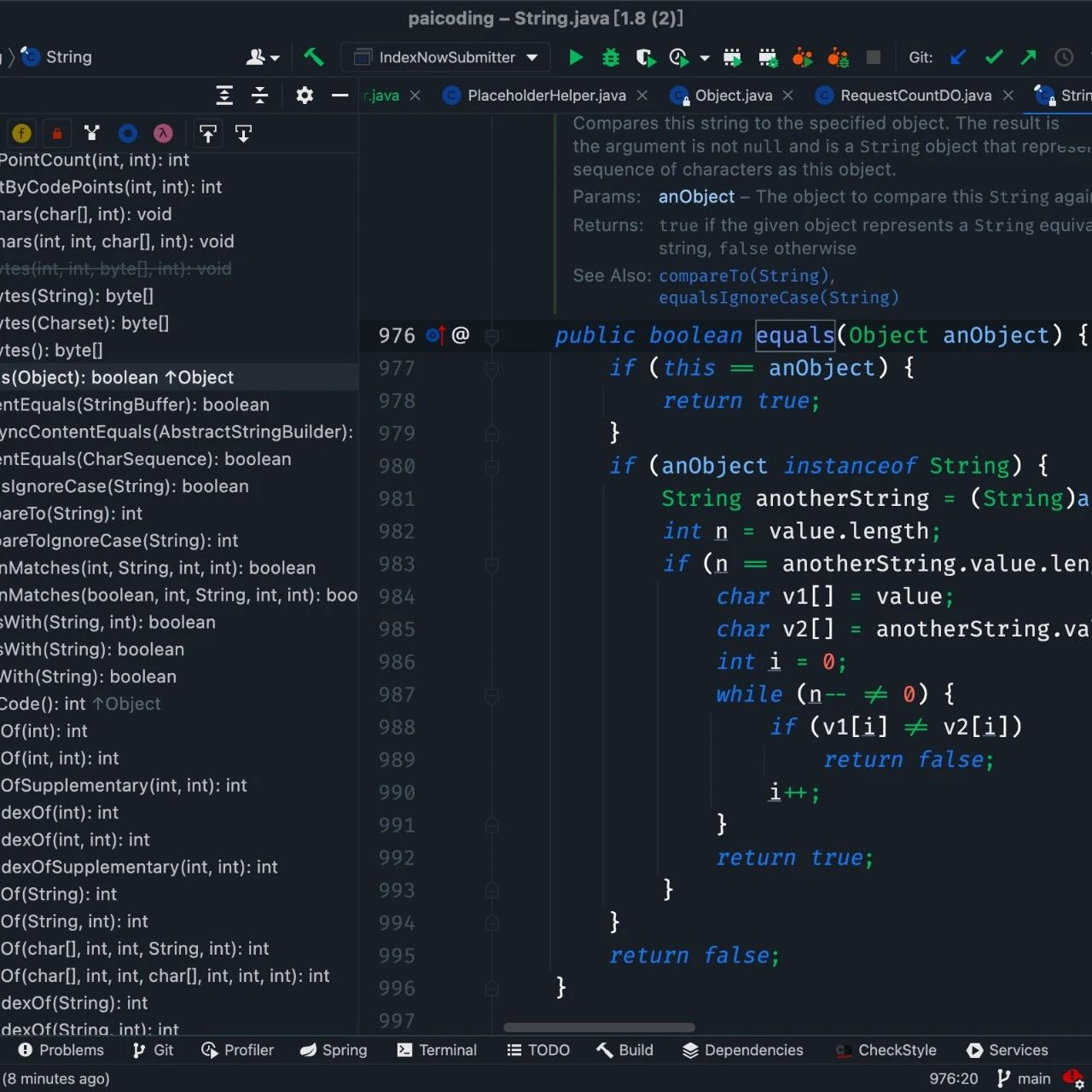Screen dimensions: 1092x1092
Task: Toggle Show Fields in Structure panel
Action: point(22,133)
